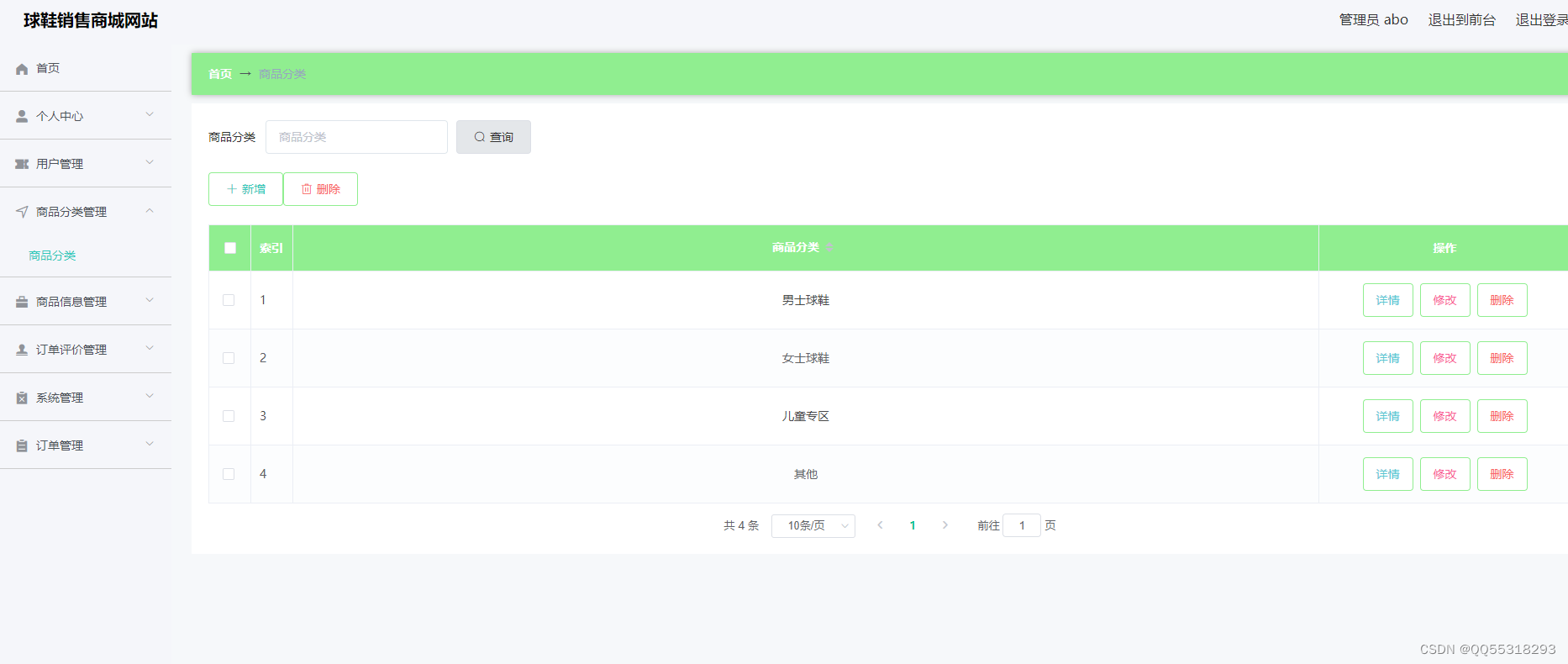Open the 10条/页 page size dropdown

pyautogui.click(x=813, y=525)
